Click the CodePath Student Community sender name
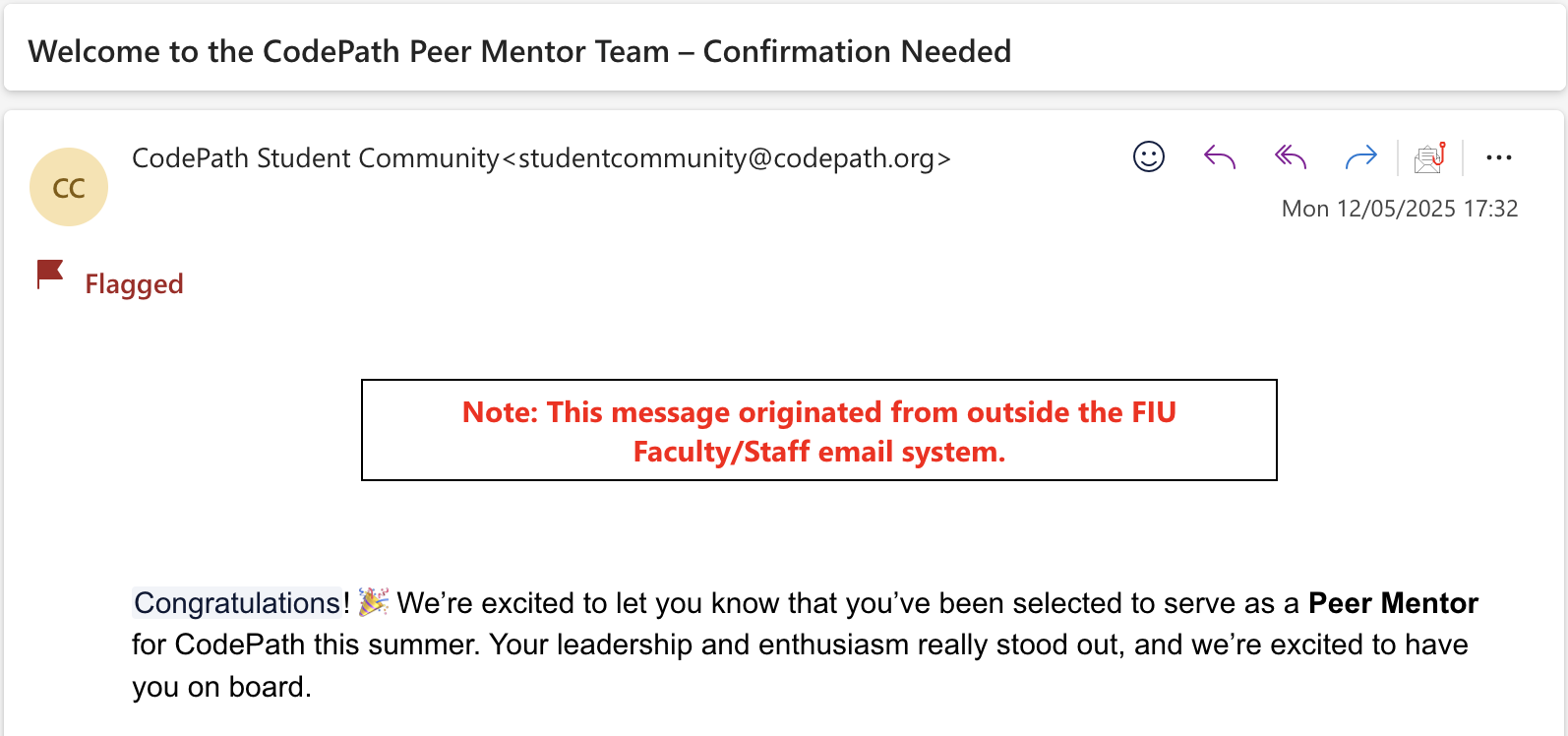This screenshot has height=736, width=1568. click(315, 158)
